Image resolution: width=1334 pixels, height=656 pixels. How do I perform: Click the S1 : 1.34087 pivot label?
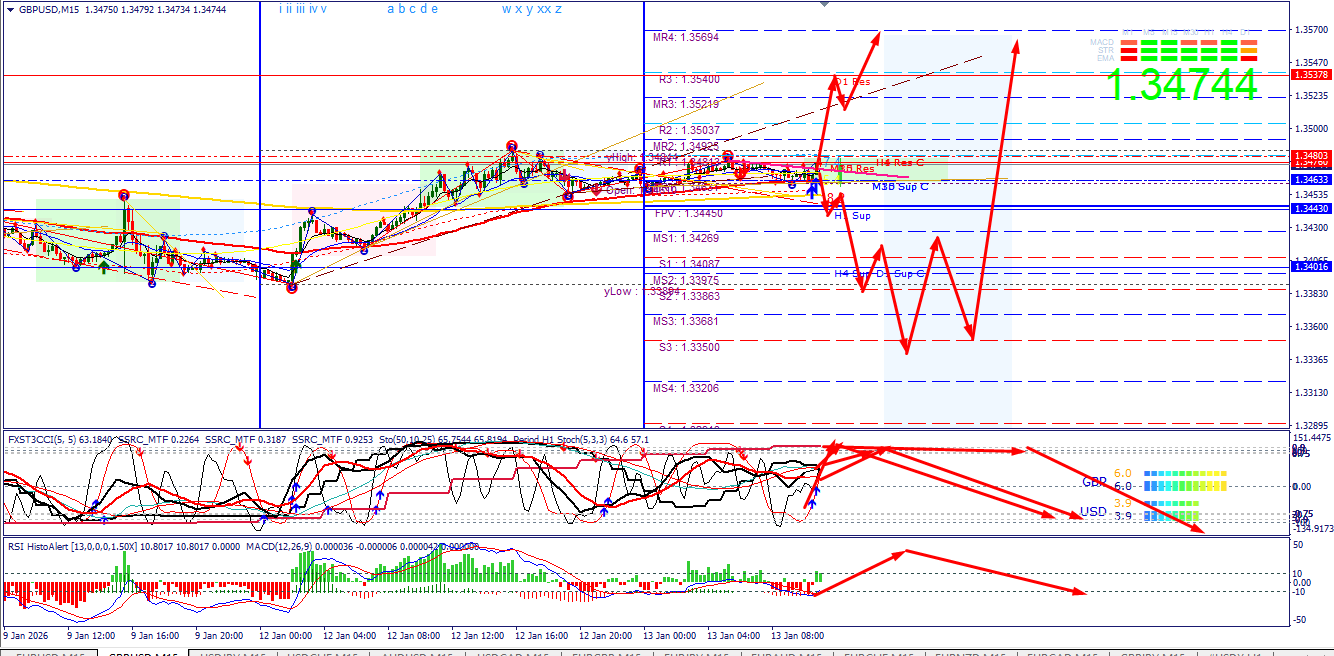(689, 264)
